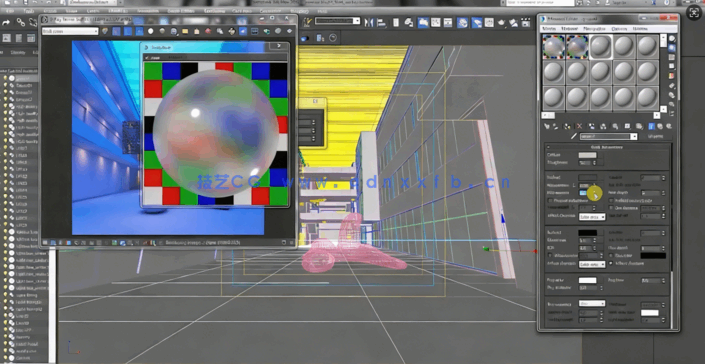Click white circle alpha icon in frame buffer
The image size is (705, 364).
pos(150,31)
